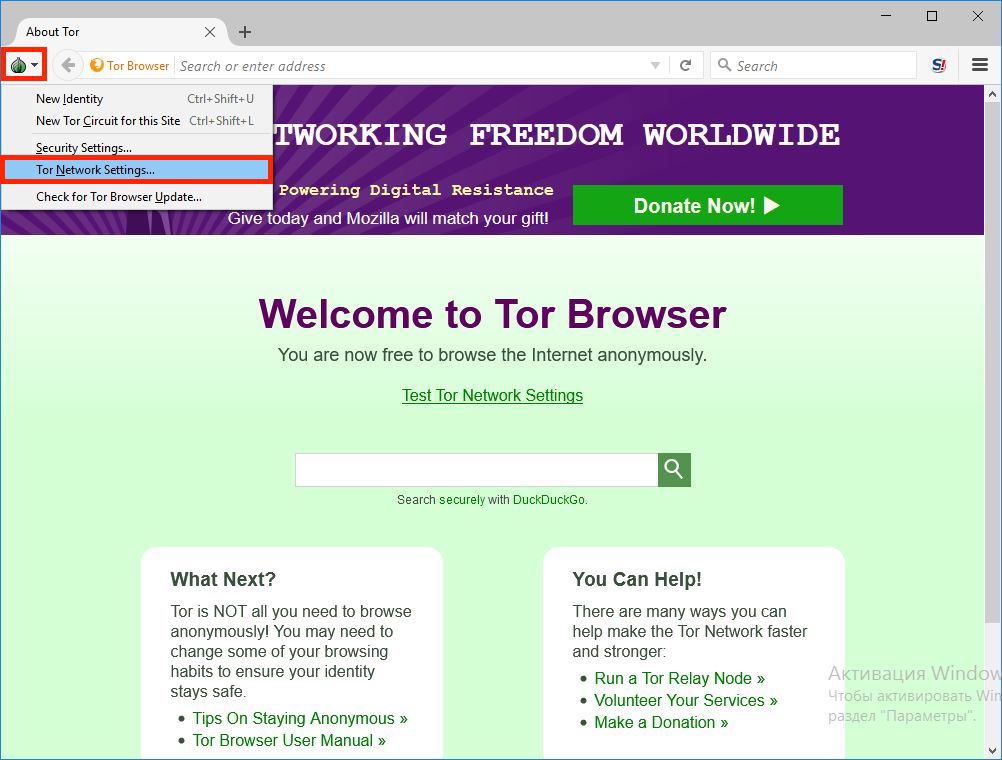Click the What Next? heading
The height and width of the screenshot is (760, 1002).
click(222, 579)
